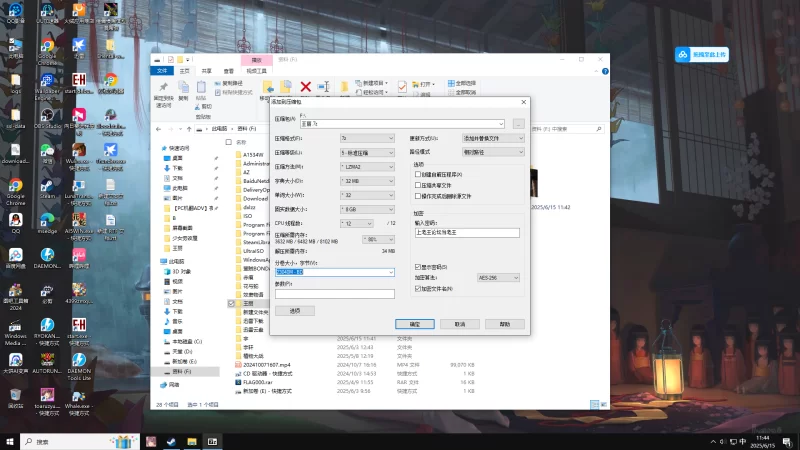The height and width of the screenshot is (450, 800).
Task: Click the Explorer Help question mark icon
Action: (x=605, y=71)
